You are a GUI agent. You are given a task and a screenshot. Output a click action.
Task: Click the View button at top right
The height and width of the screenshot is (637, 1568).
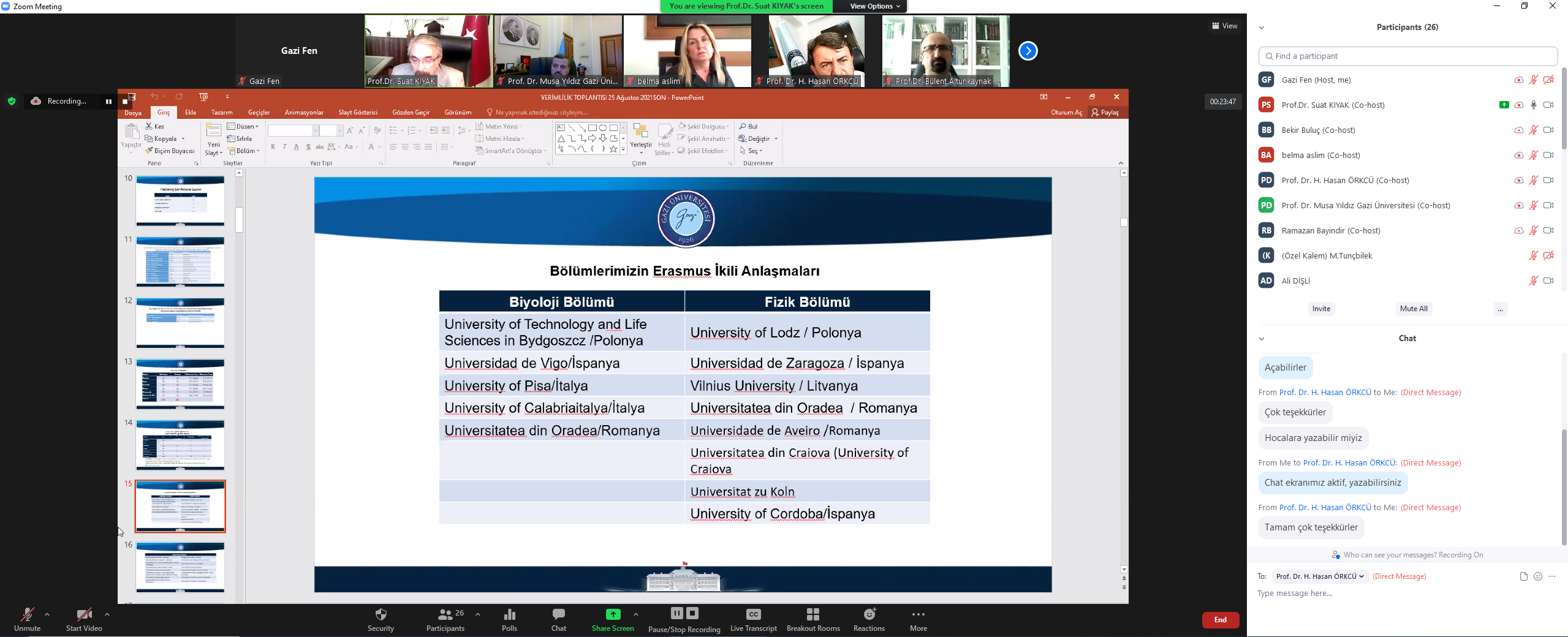click(x=1224, y=26)
